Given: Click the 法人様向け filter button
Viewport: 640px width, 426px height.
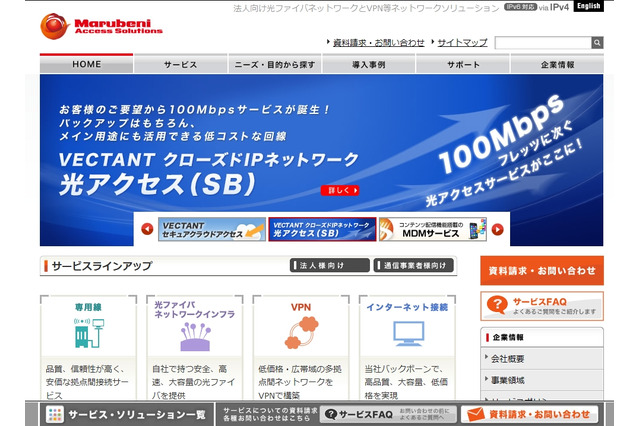Looking at the screenshot, I should click(x=330, y=265).
